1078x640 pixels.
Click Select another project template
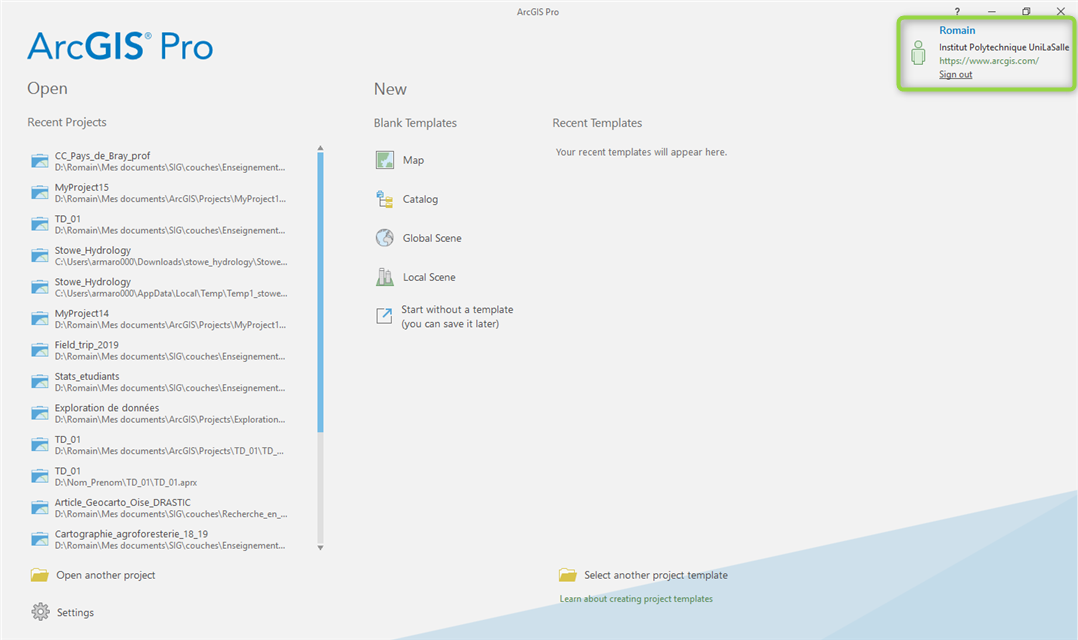(656, 575)
